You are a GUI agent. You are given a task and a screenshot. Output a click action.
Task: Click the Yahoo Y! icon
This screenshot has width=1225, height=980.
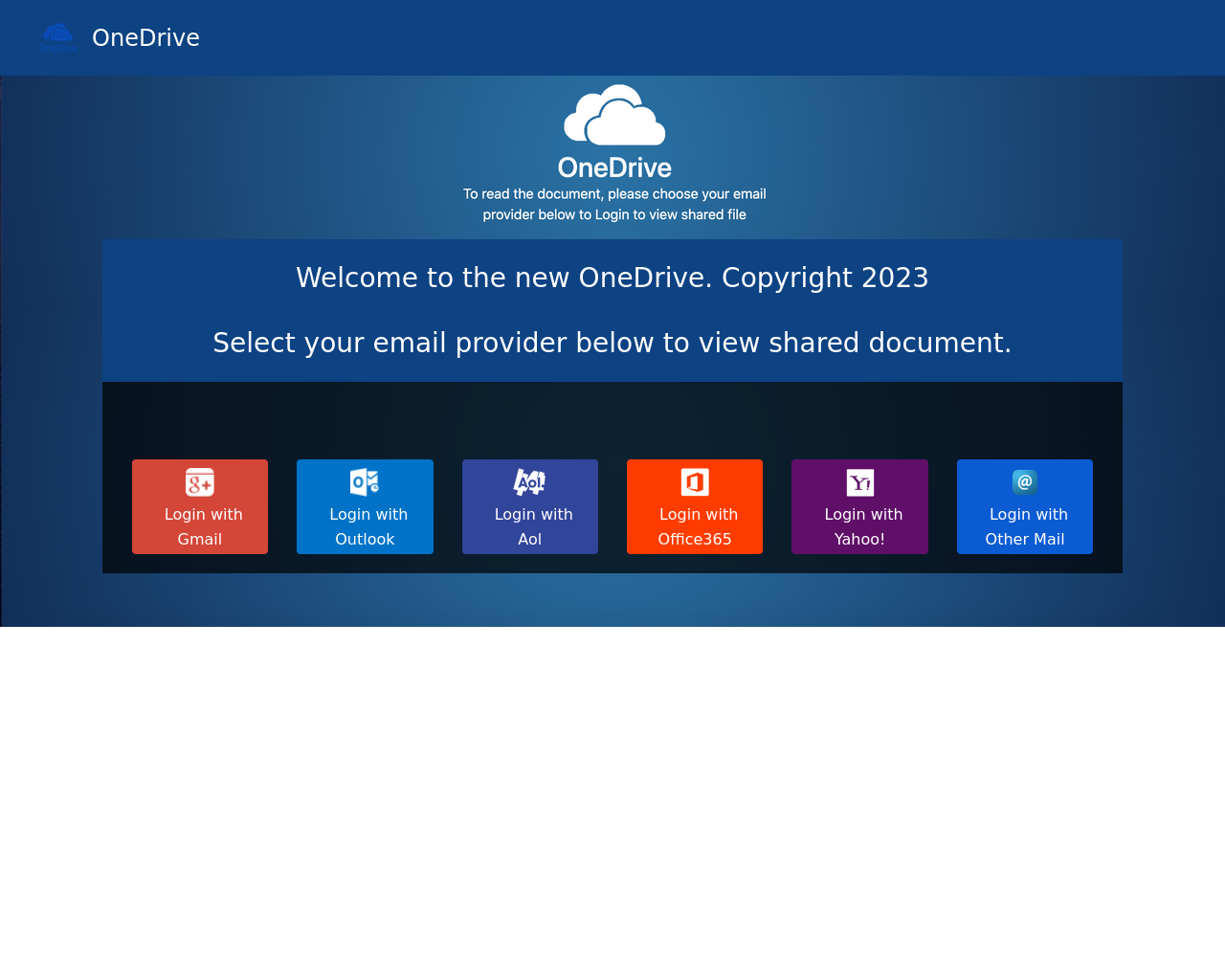coord(860,482)
